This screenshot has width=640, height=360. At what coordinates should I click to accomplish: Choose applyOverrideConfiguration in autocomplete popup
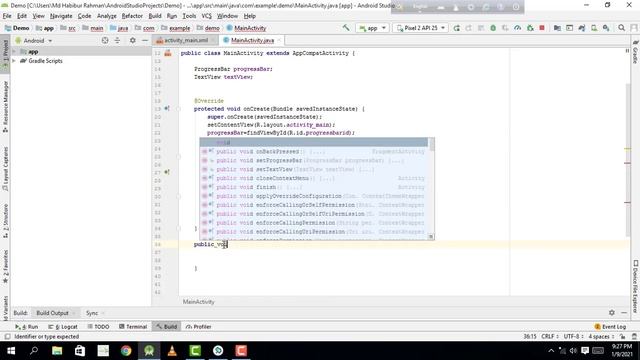tap(313, 196)
